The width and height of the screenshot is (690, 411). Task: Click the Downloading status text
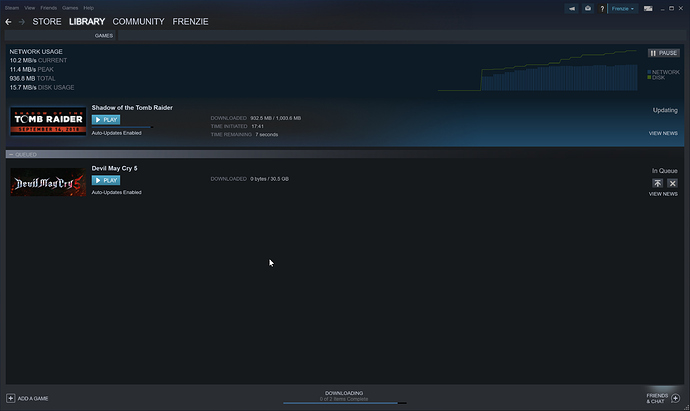pyautogui.click(x=344, y=393)
